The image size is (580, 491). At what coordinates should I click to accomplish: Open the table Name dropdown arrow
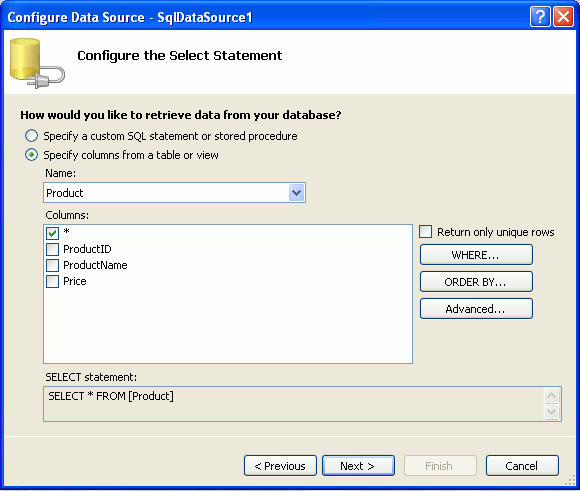click(x=296, y=193)
